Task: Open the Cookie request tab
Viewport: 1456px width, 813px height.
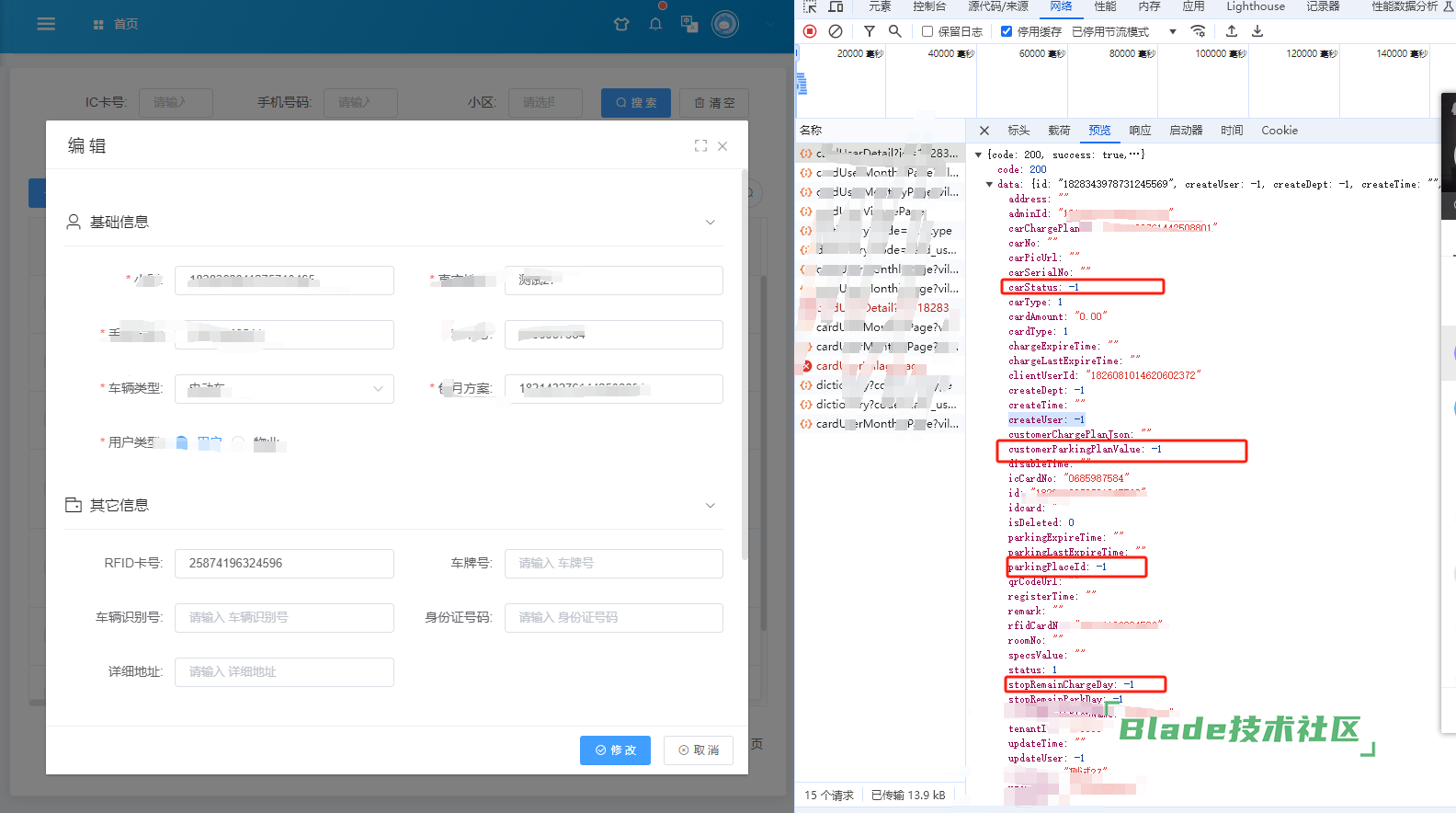Action: (1280, 131)
